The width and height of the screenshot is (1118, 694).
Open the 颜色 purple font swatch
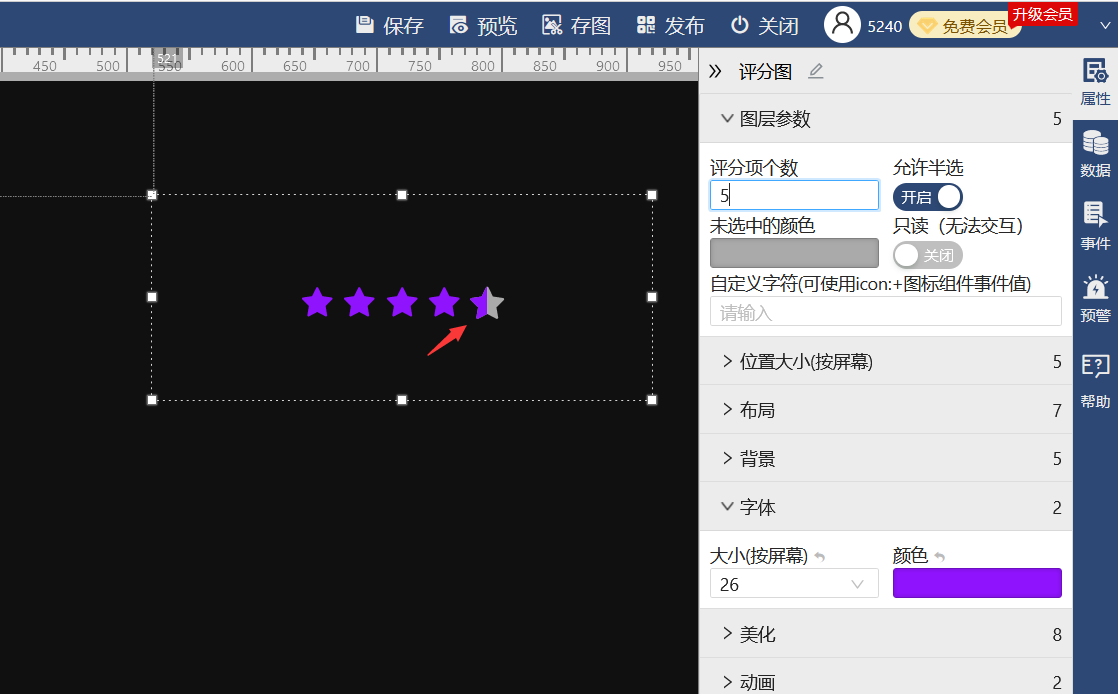[x=977, y=583]
